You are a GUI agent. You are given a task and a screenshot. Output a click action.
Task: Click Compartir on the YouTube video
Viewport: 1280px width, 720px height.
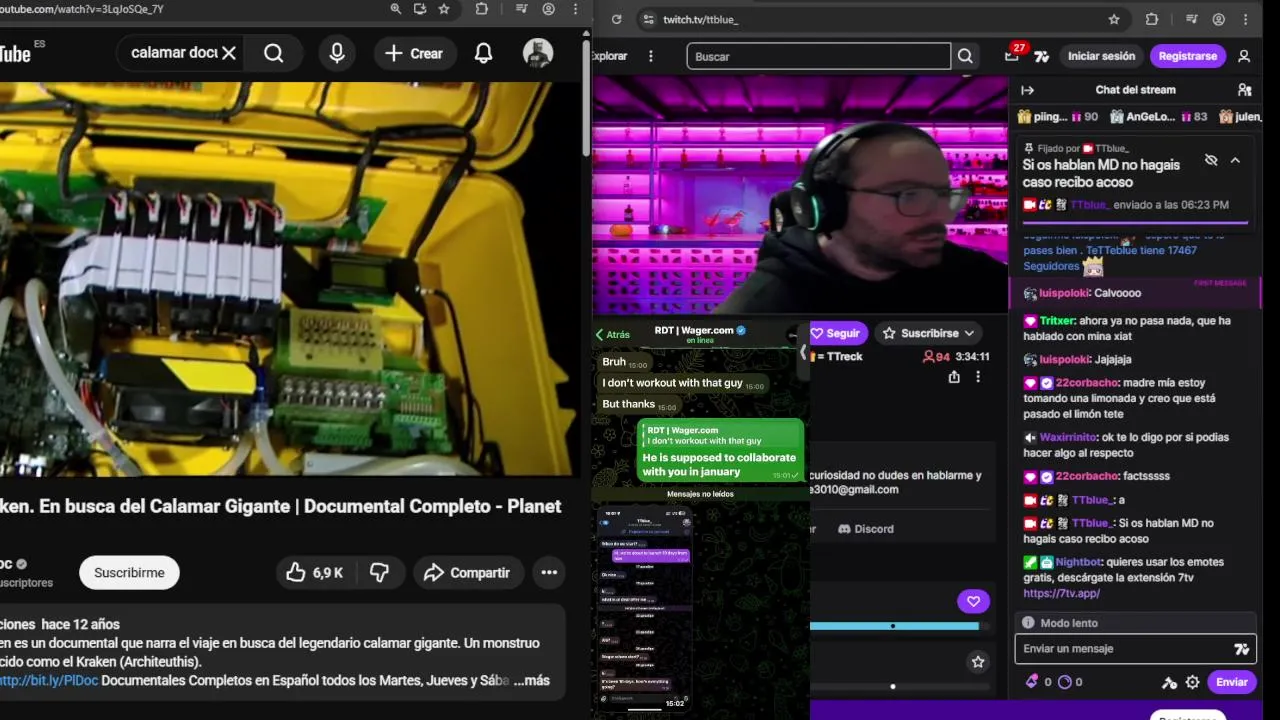(466, 572)
